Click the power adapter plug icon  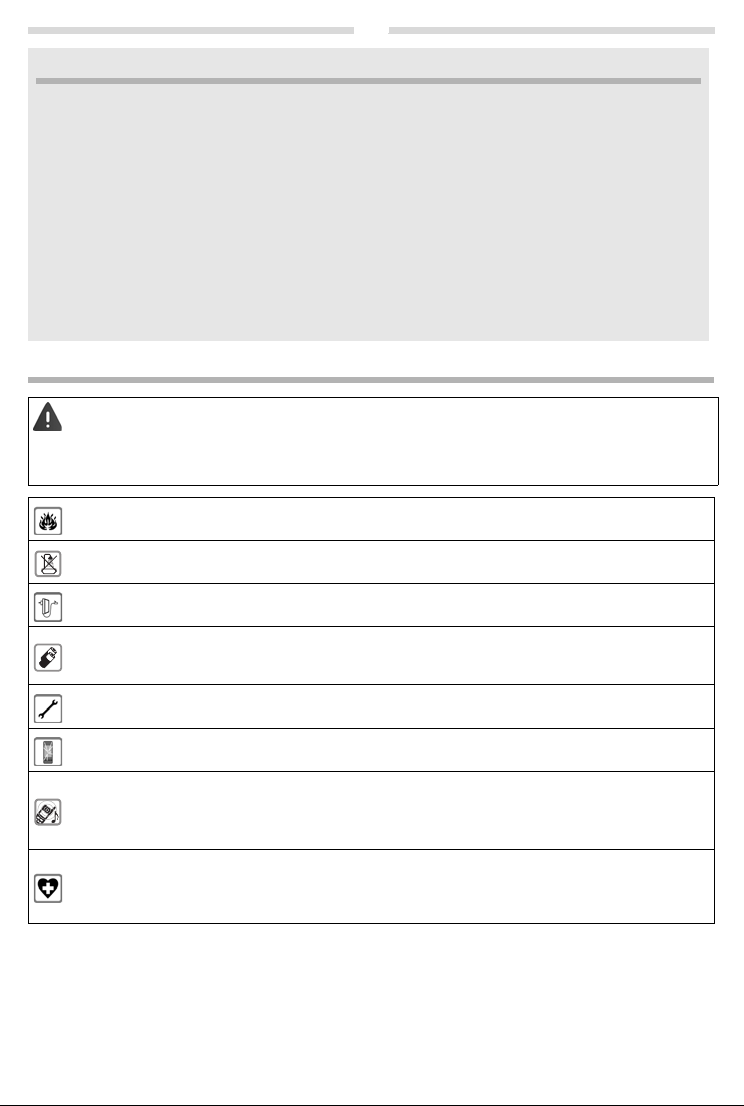[x=48, y=607]
